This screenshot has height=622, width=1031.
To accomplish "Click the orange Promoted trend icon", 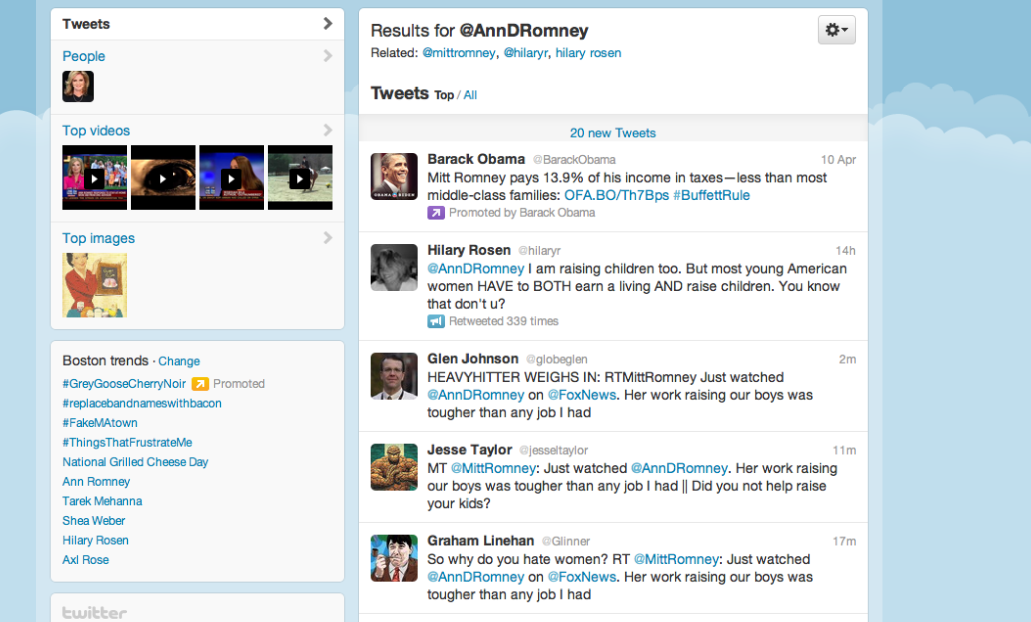I will click(200, 384).
